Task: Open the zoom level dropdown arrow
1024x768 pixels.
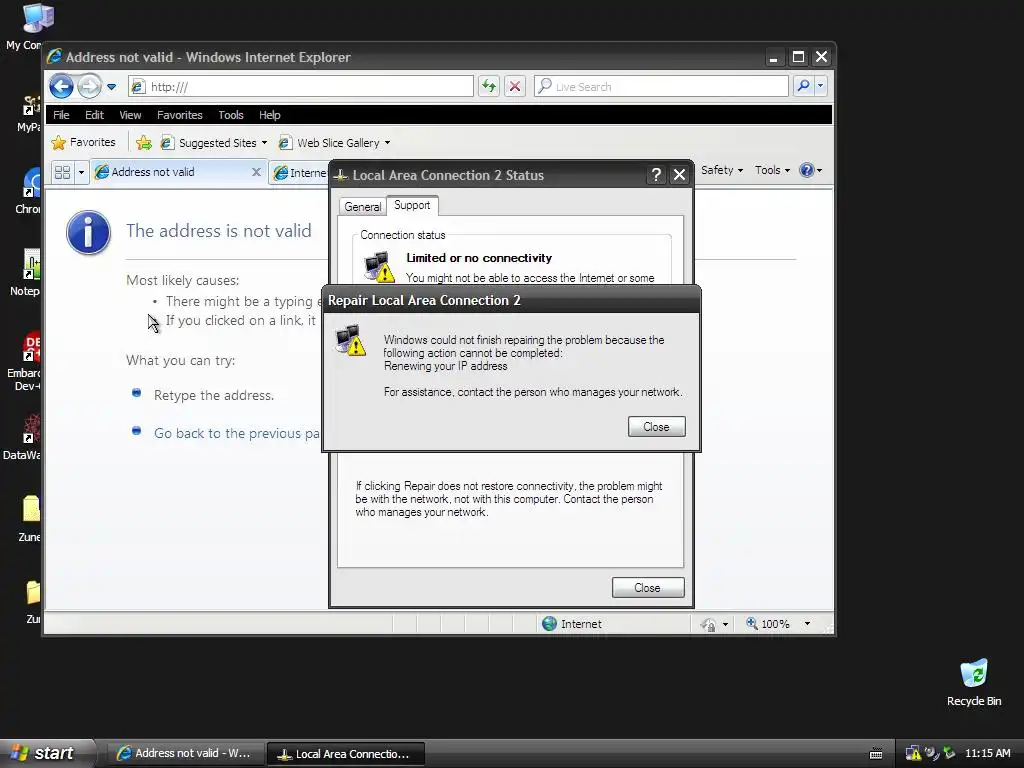Action: 807,624
